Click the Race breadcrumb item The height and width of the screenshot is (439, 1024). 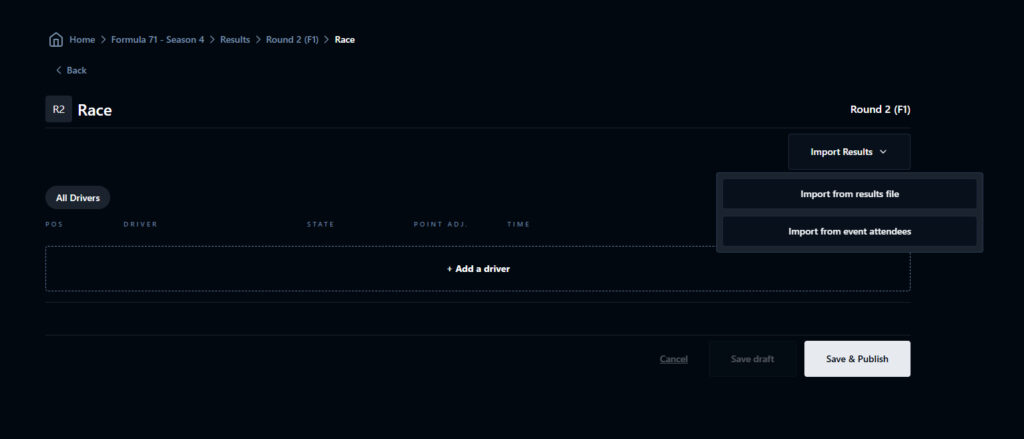pos(345,40)
